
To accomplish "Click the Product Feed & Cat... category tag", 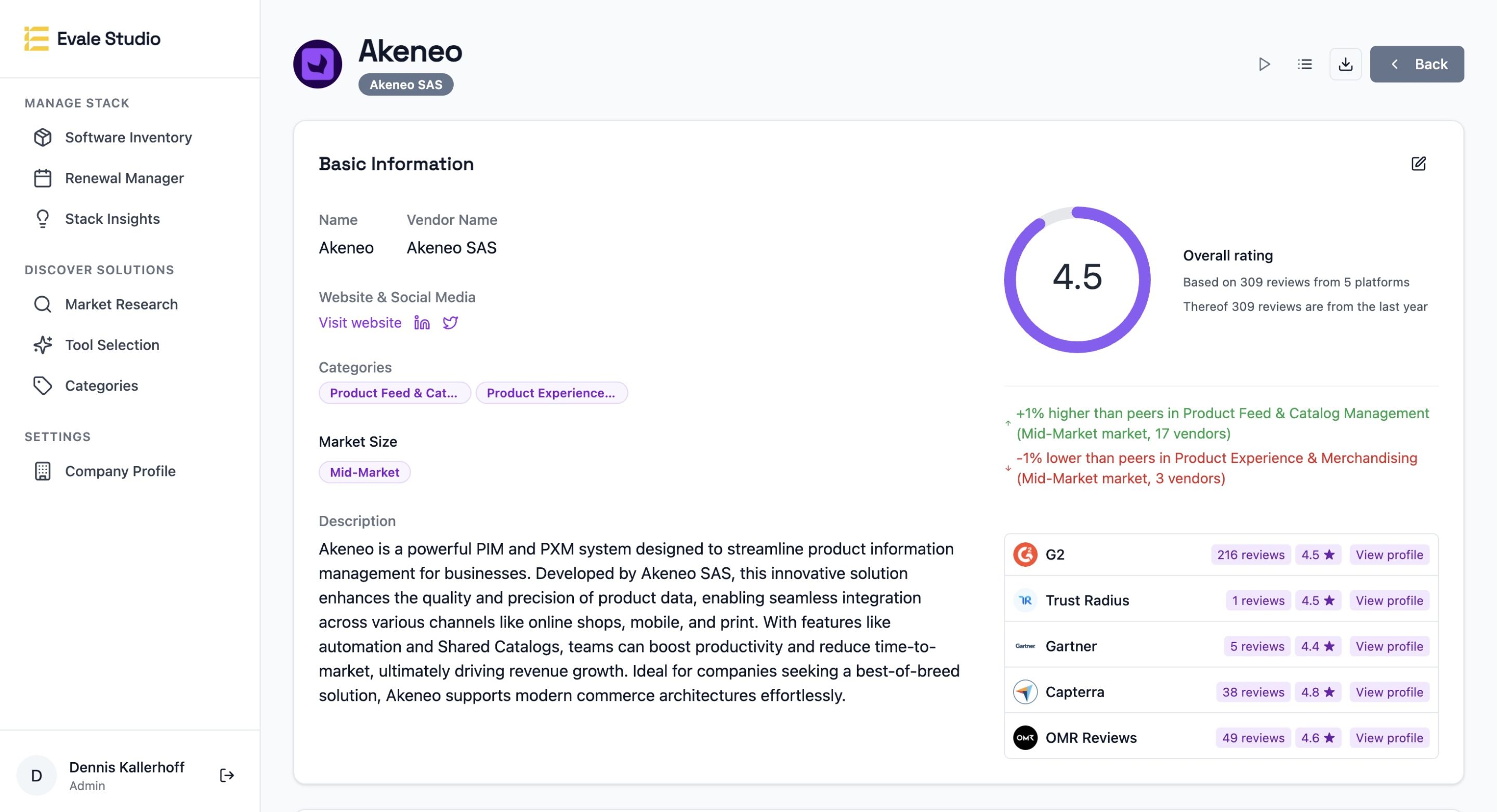I will 394,393.
